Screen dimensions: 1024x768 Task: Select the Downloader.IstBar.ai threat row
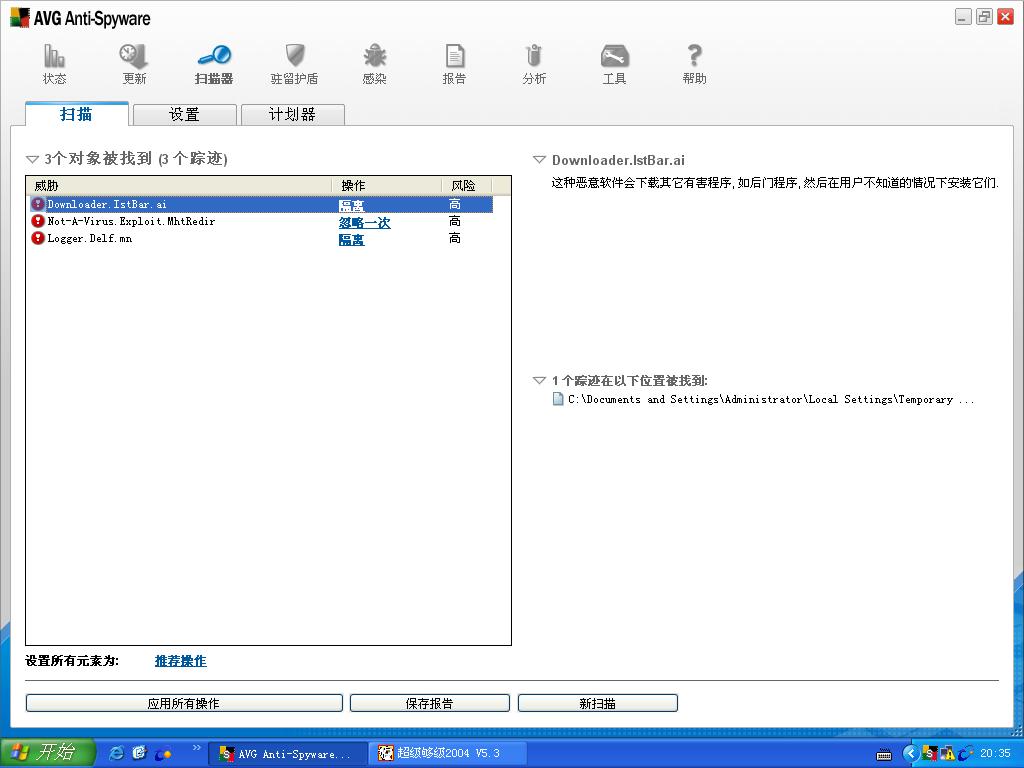tap(260, 204)
